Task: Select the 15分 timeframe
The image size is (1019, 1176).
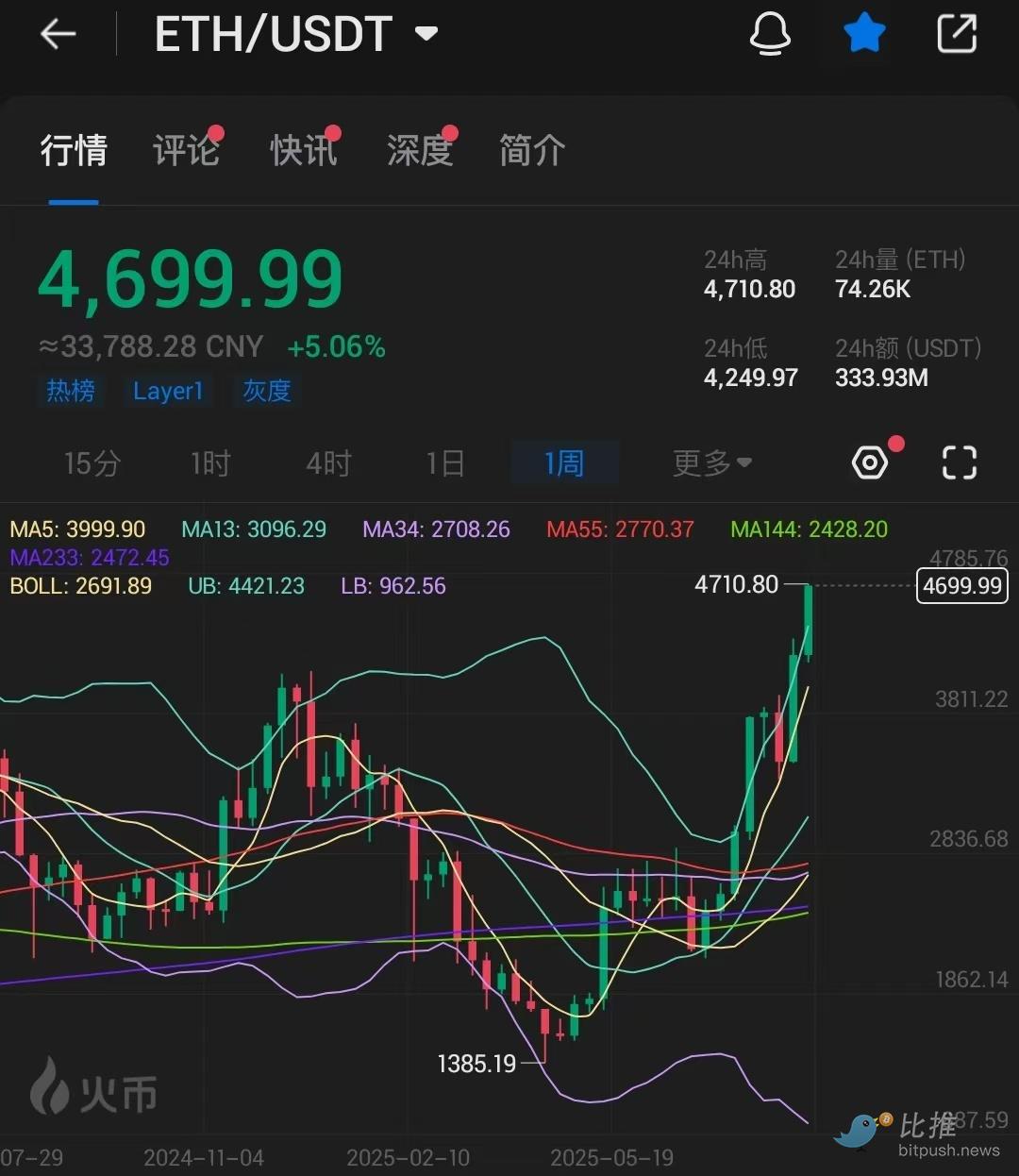Action: click(x=92, y=462)
